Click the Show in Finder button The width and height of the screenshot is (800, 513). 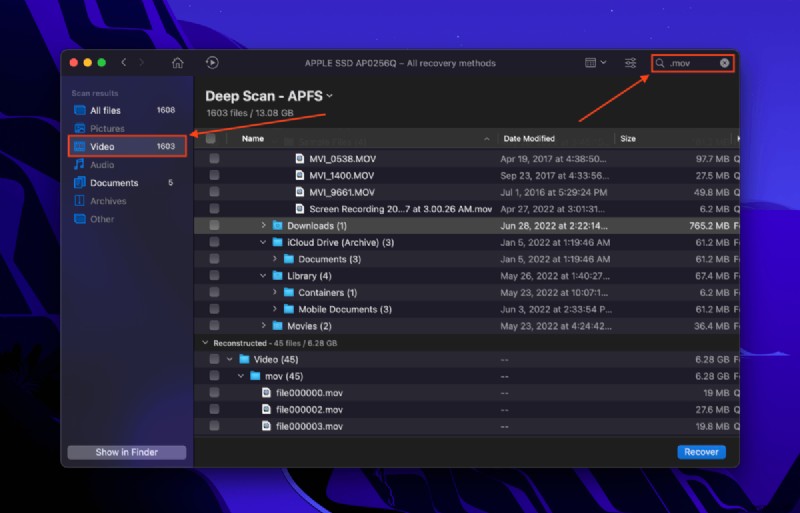click(x=127, y=452)
